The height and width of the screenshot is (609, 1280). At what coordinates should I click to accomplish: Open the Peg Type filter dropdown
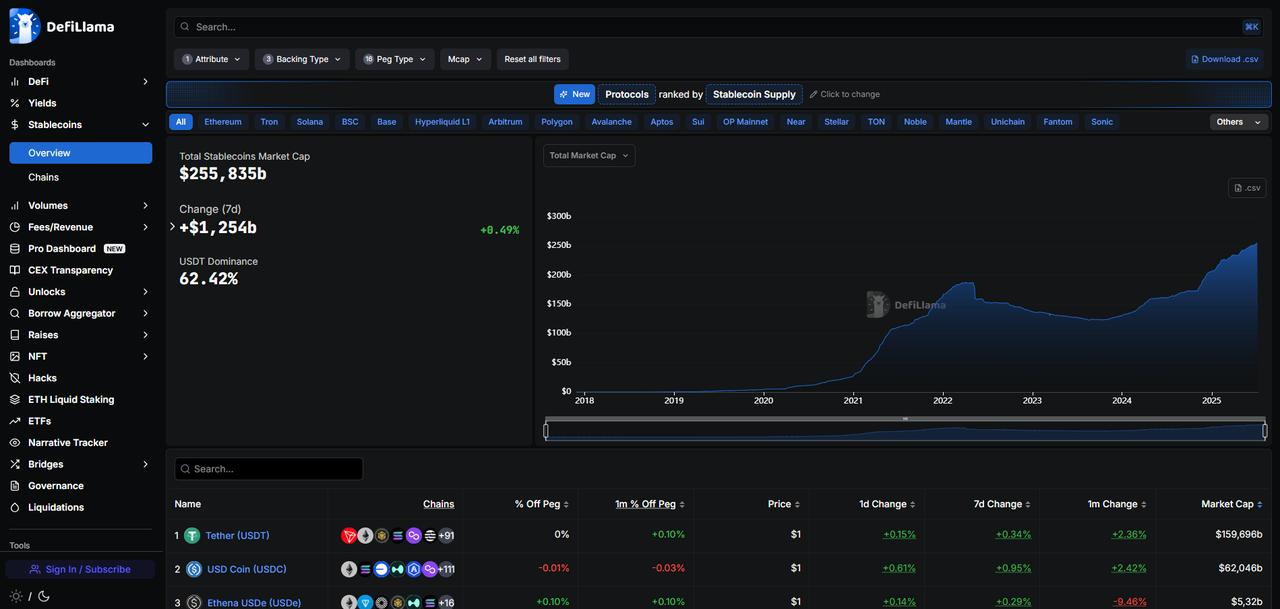[395, 59]
